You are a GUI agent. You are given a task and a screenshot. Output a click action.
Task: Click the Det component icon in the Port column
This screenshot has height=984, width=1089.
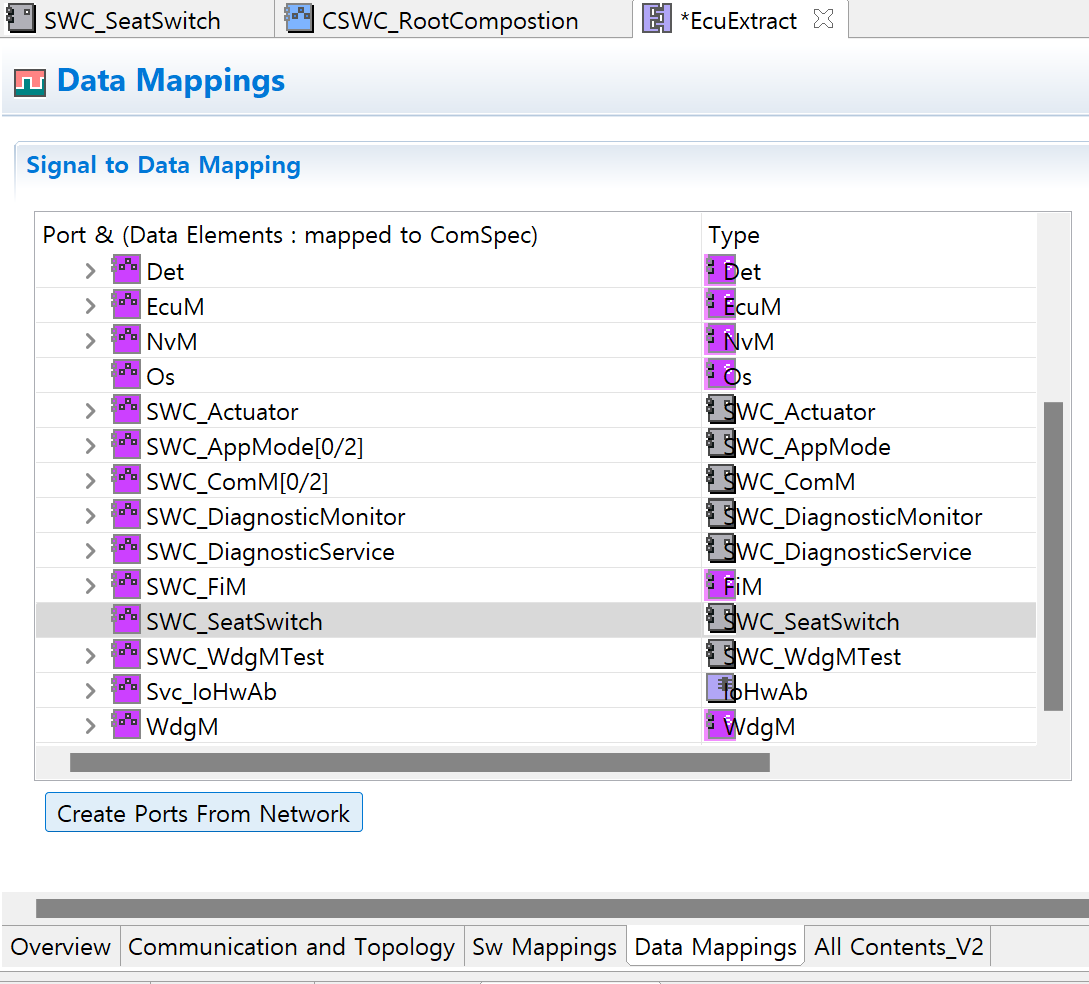point(126,269)
